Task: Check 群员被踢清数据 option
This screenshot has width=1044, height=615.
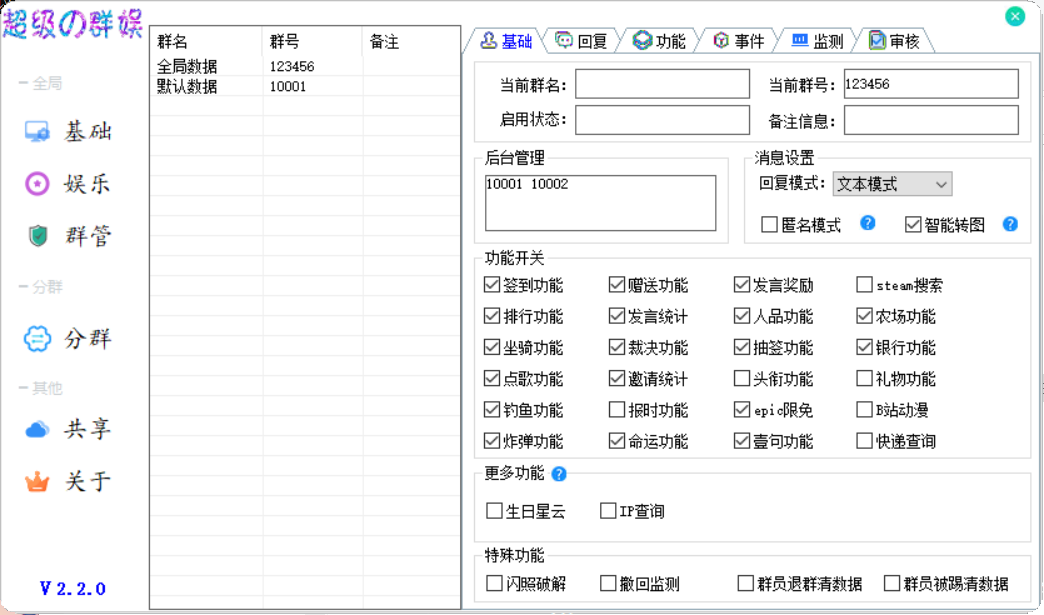Action: point(892,584)
